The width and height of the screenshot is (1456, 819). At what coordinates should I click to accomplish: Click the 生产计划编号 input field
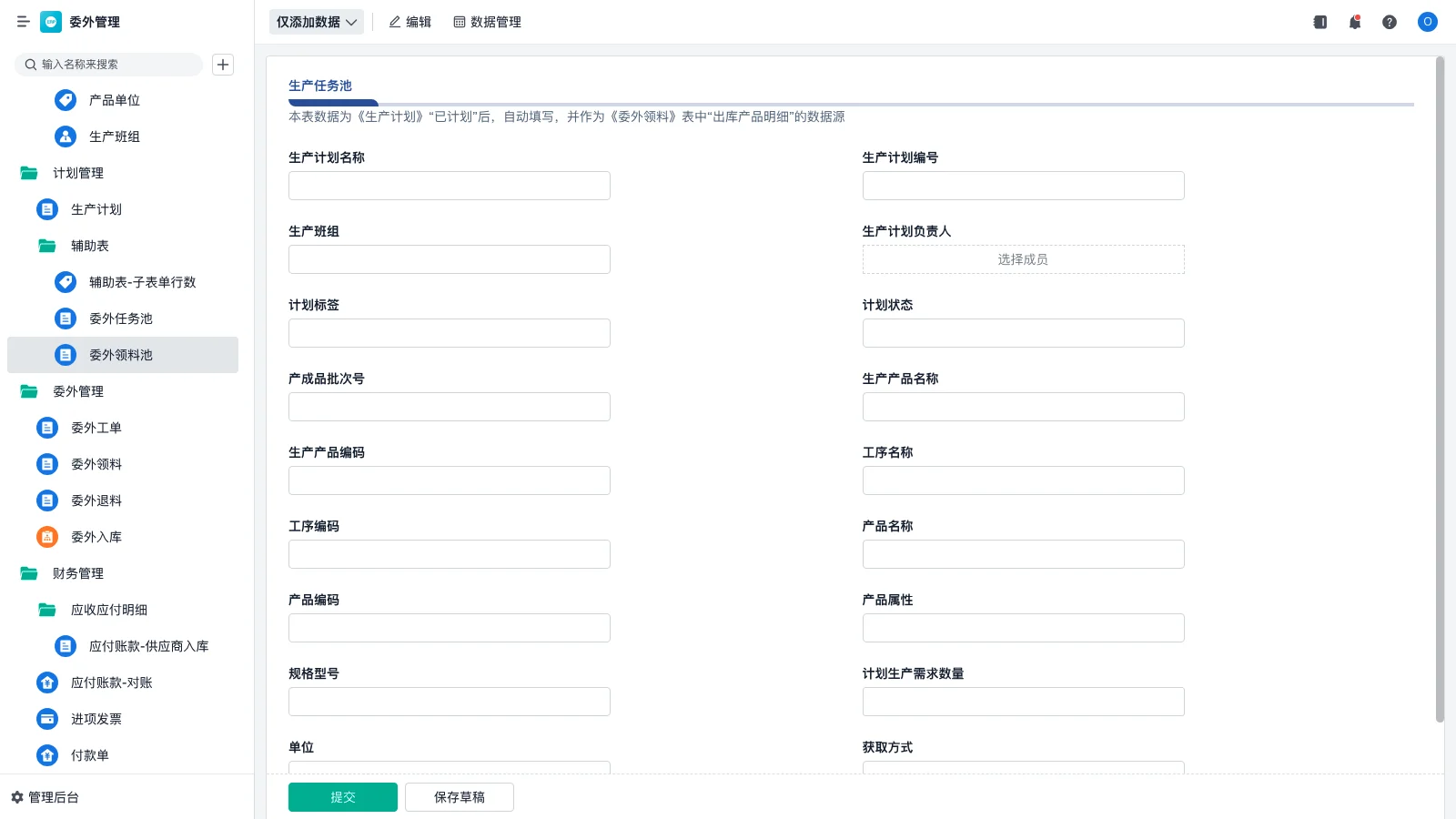click(x=1024, y=186)
